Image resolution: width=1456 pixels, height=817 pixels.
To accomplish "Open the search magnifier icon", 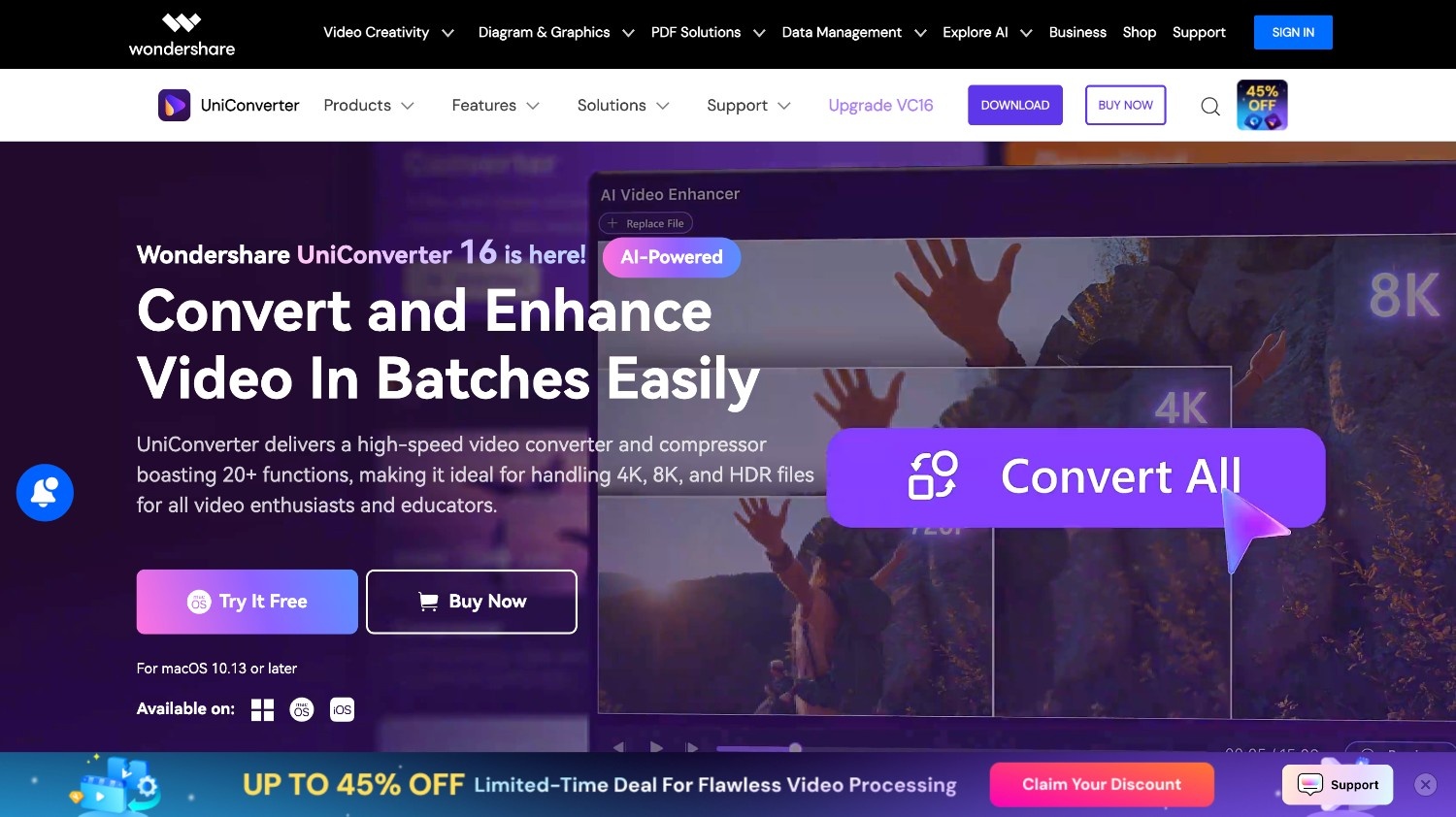I will coord(1210,106).
